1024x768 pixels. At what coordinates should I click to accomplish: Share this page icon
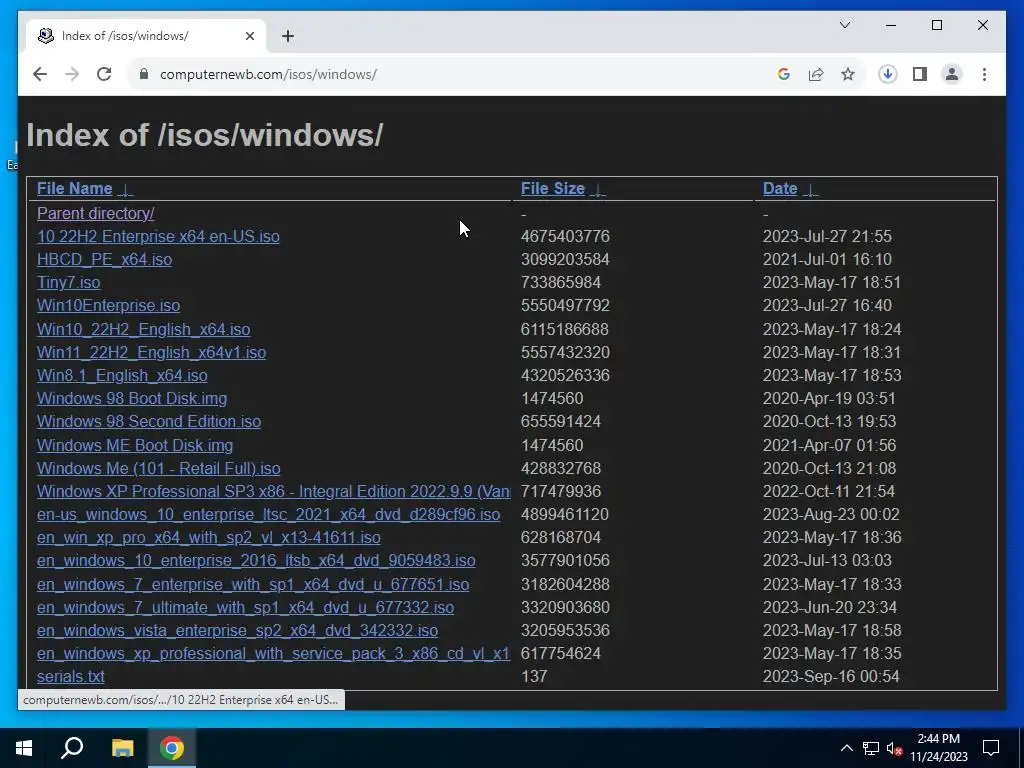point(816,74)
